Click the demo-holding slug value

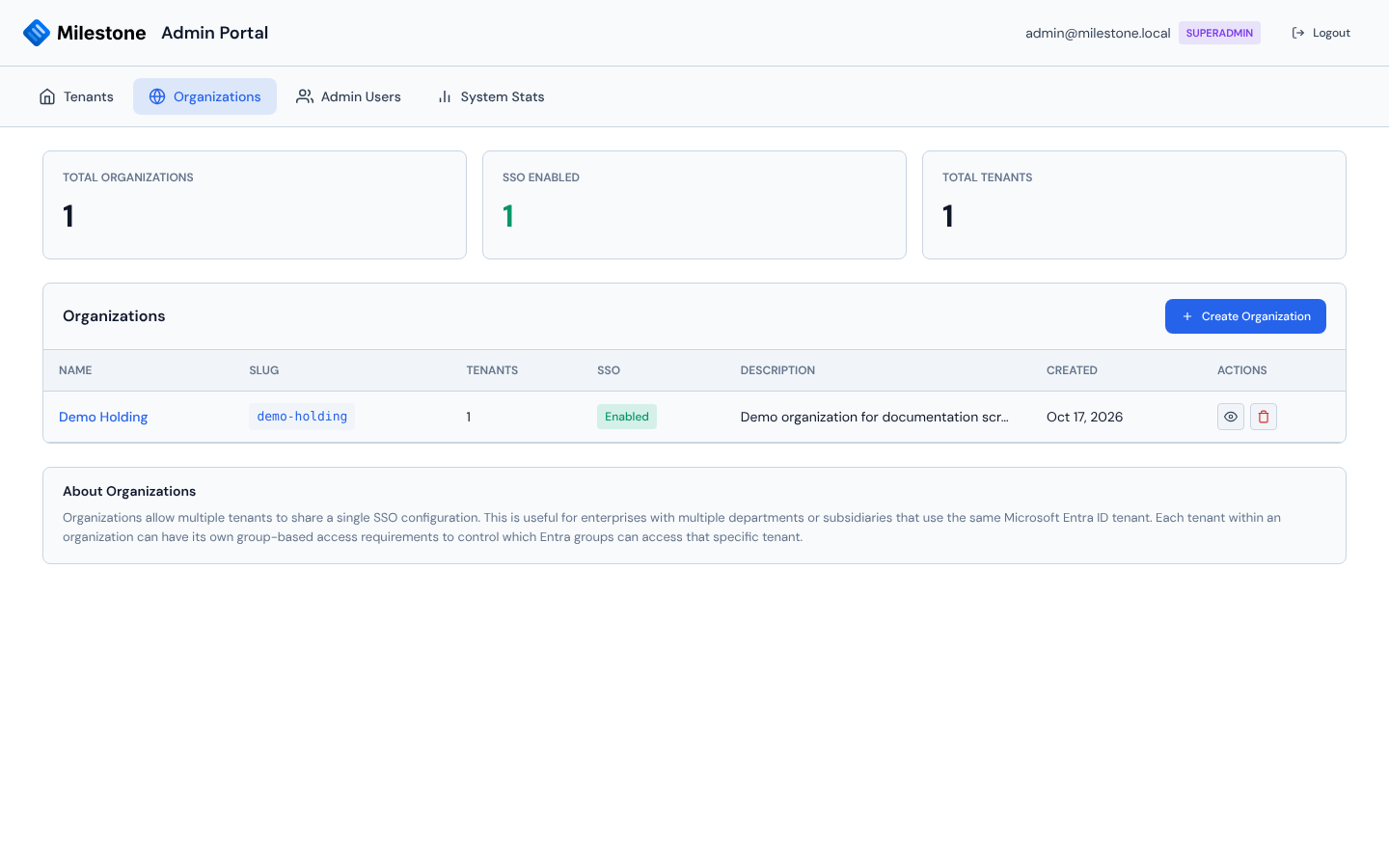pyautogui.click(x=302, y=417)
